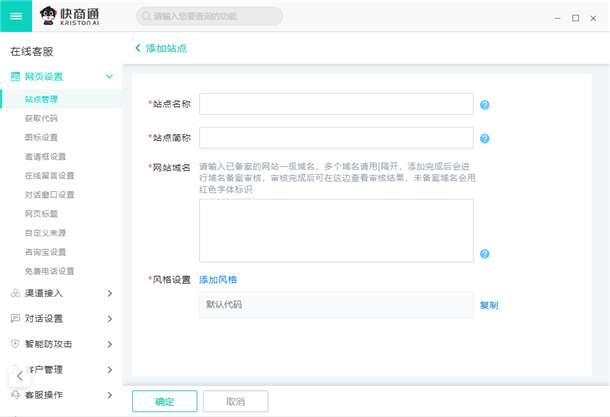Expand the 智能防攻击 section arrow

point(109,344)
